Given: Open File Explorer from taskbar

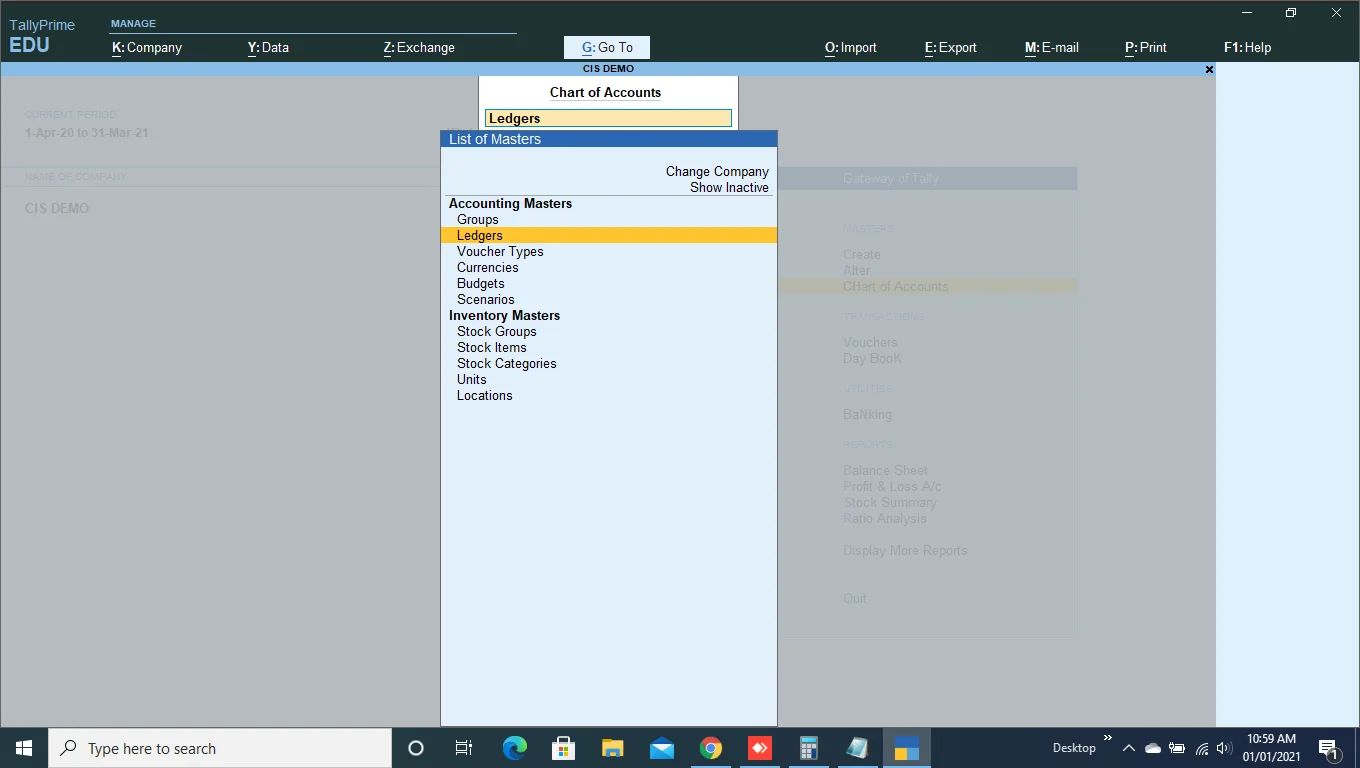Looking at the screenshot, I should [x=612, y=748].
